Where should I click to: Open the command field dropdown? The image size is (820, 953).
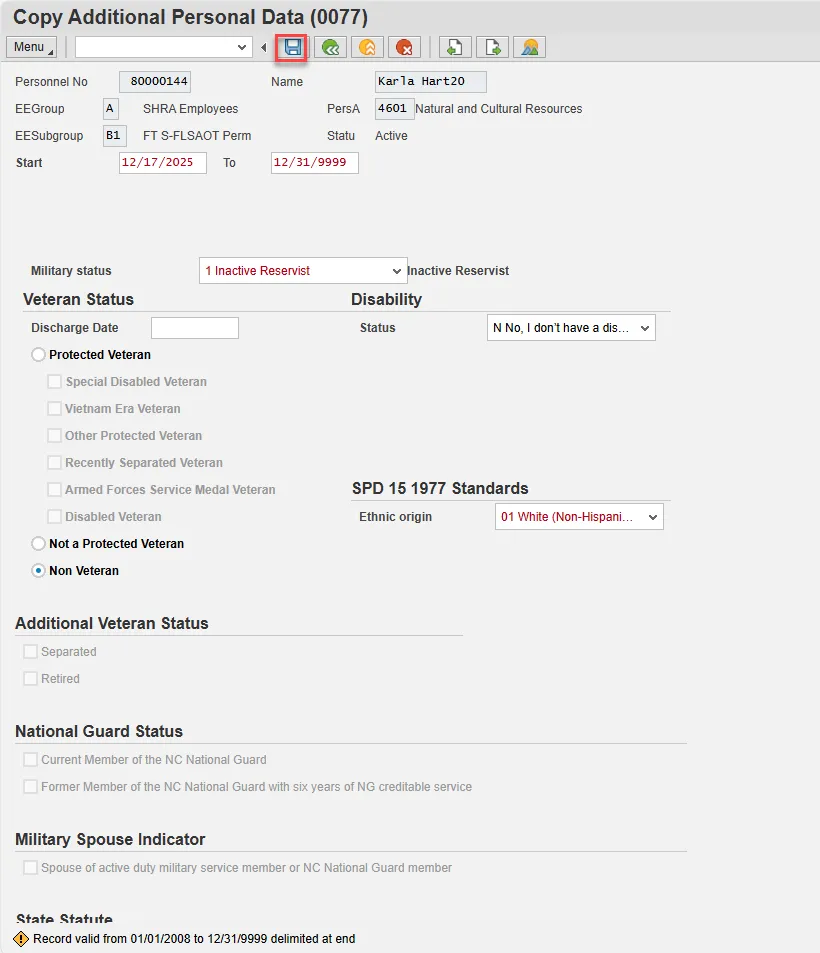tap(241, 47)
